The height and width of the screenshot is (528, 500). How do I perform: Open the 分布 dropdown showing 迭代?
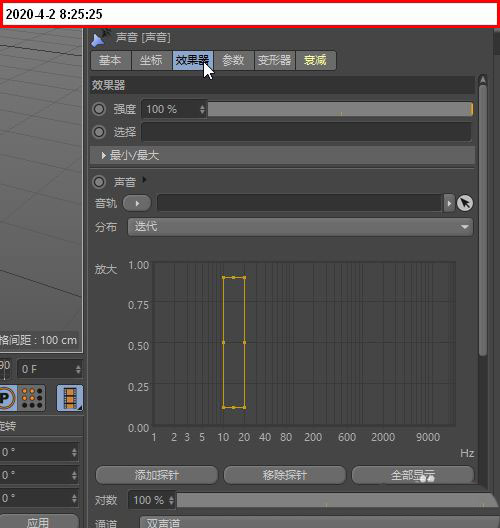300,227
